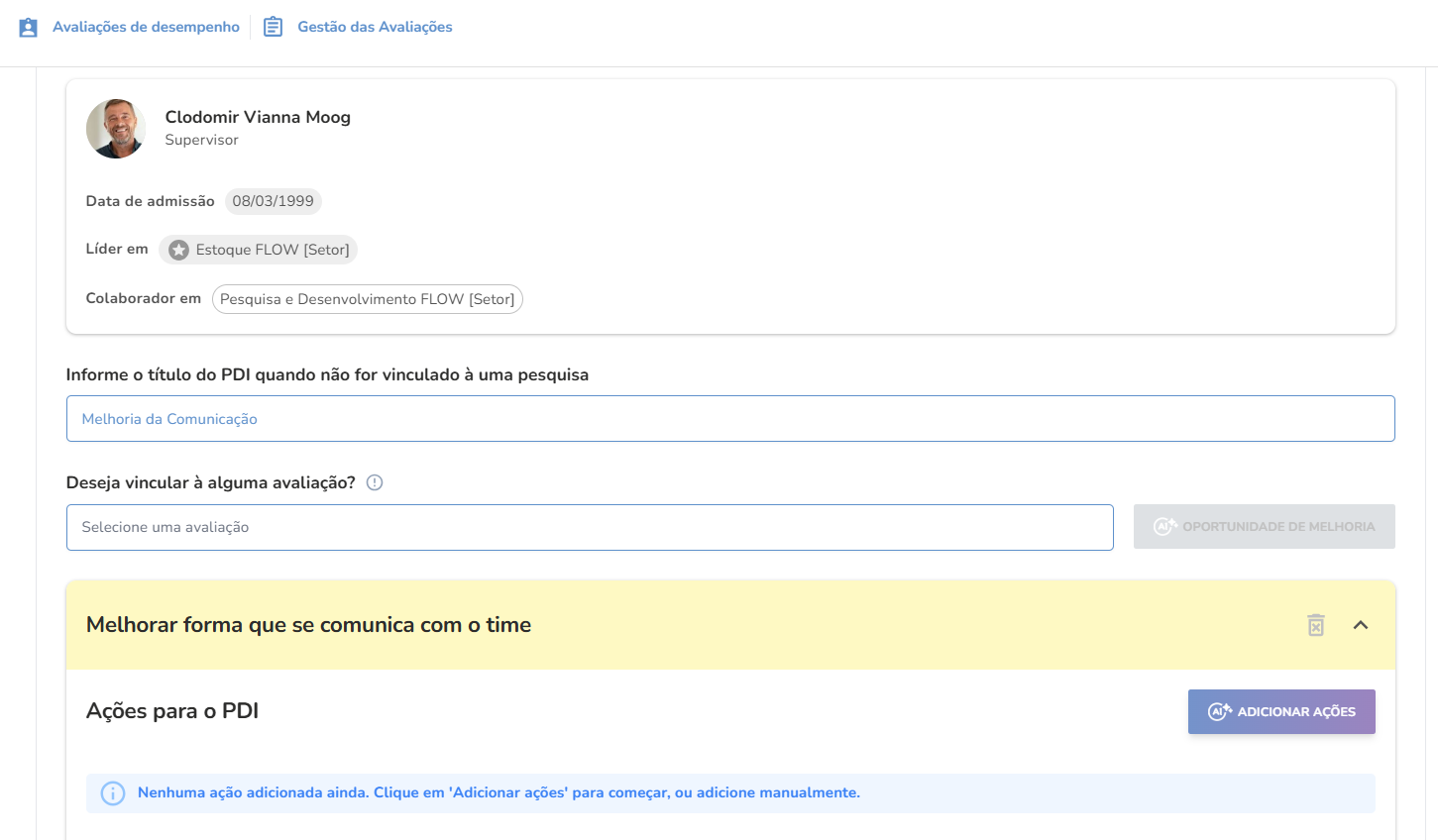The height and width of the screenshot is (840, 1438).
Task: Select the Pesquisa e Desenvolvimento FLOW chip
Action: [368, 299]
